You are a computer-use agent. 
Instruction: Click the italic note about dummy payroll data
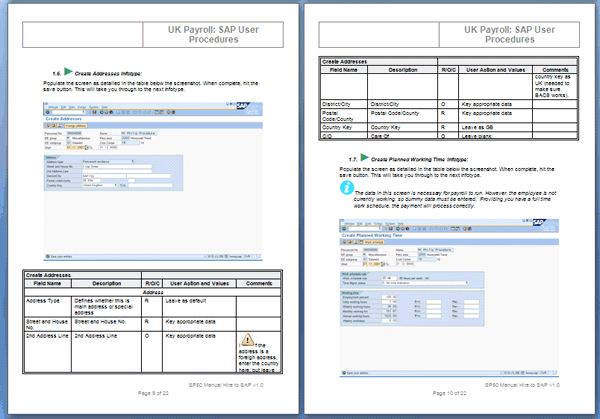[x=455, y=199]
